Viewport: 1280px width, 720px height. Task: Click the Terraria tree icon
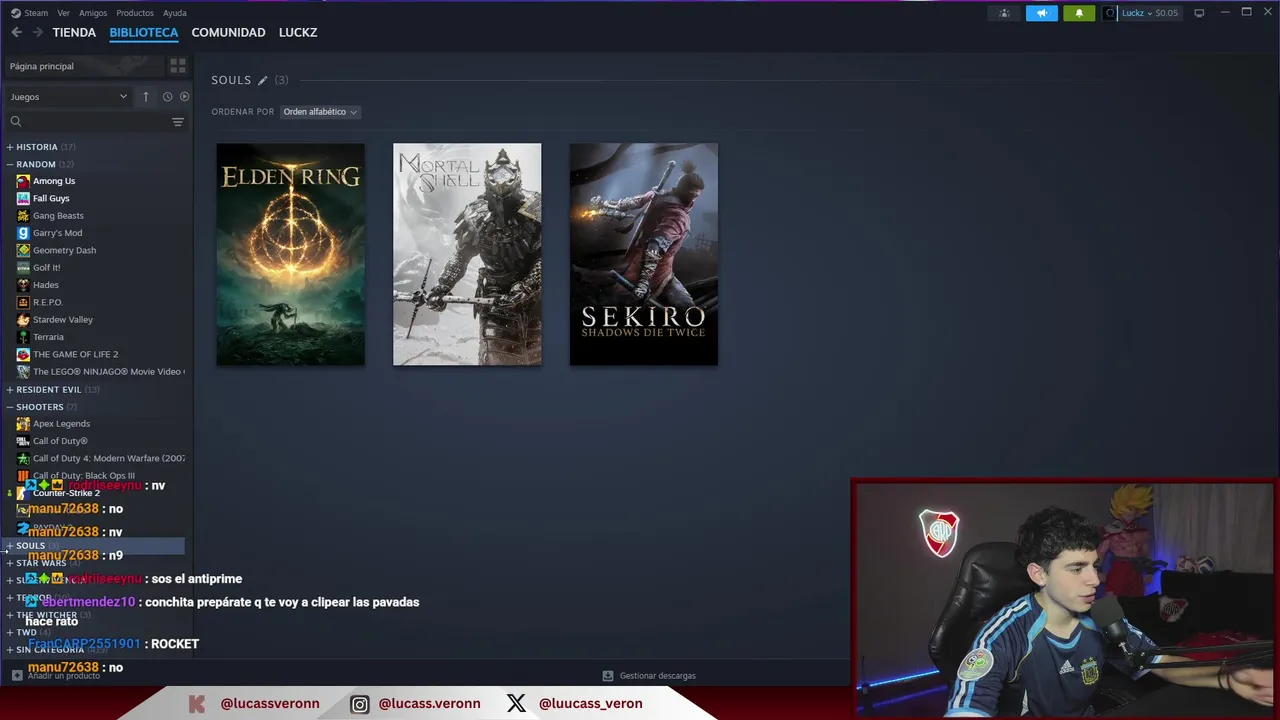23,337
